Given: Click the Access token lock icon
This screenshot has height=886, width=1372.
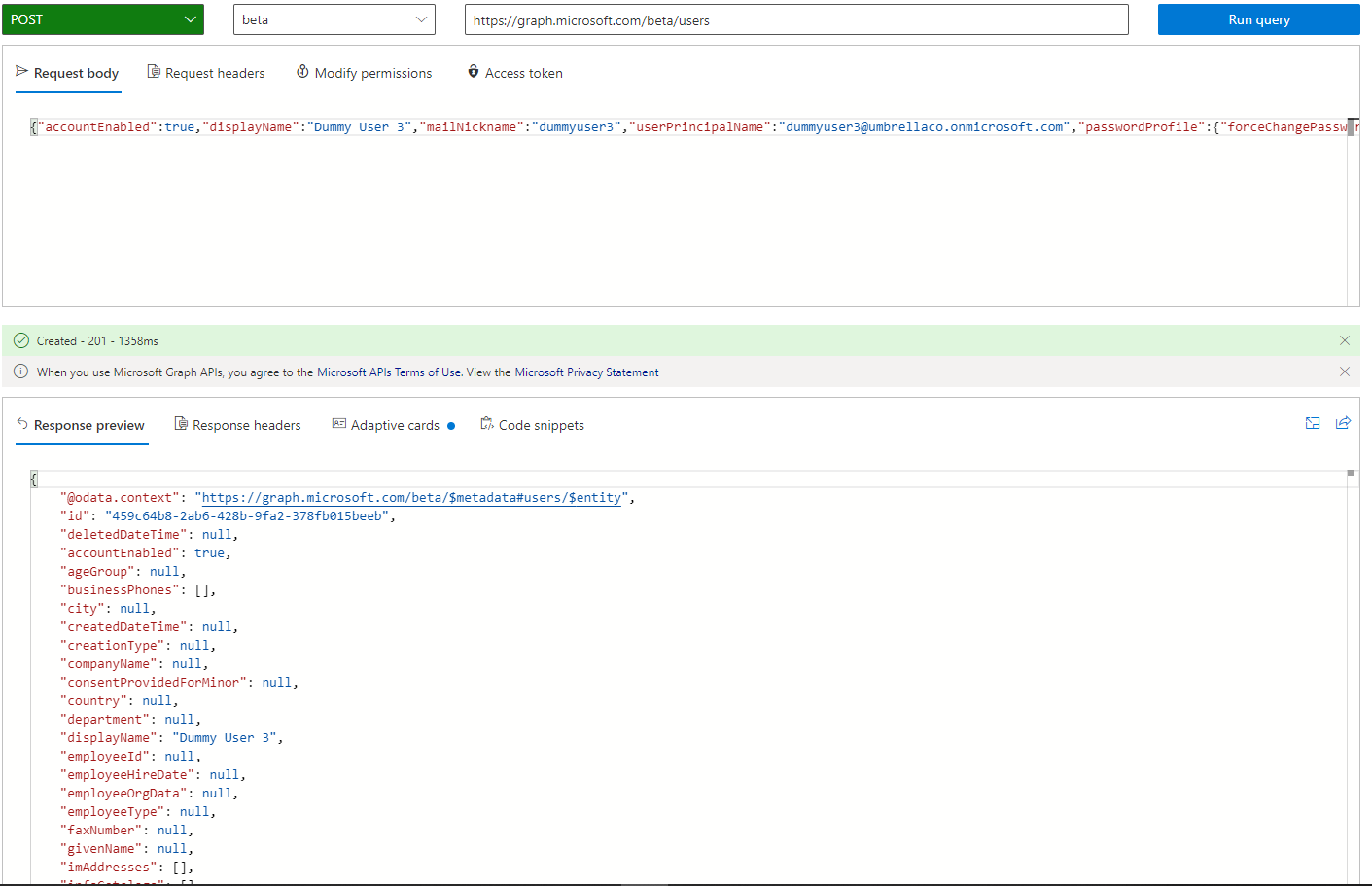Looking at the screenshot, I should pos(474,71).
